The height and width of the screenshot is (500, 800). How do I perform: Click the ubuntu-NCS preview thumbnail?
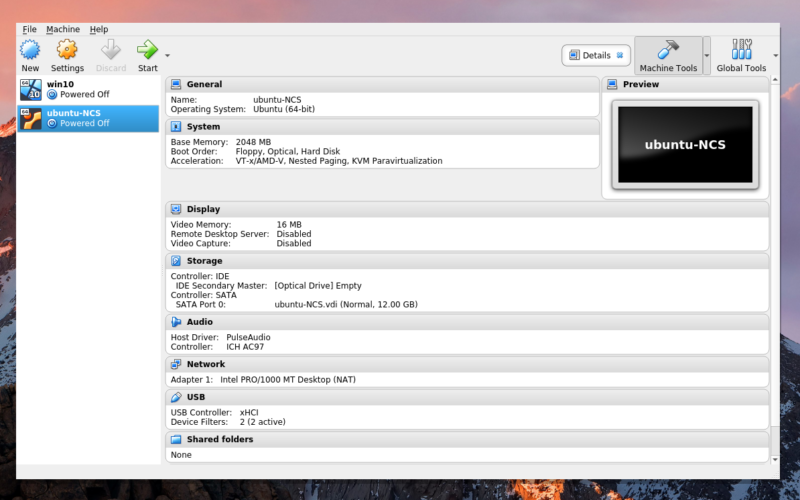[x=685, y=145]
